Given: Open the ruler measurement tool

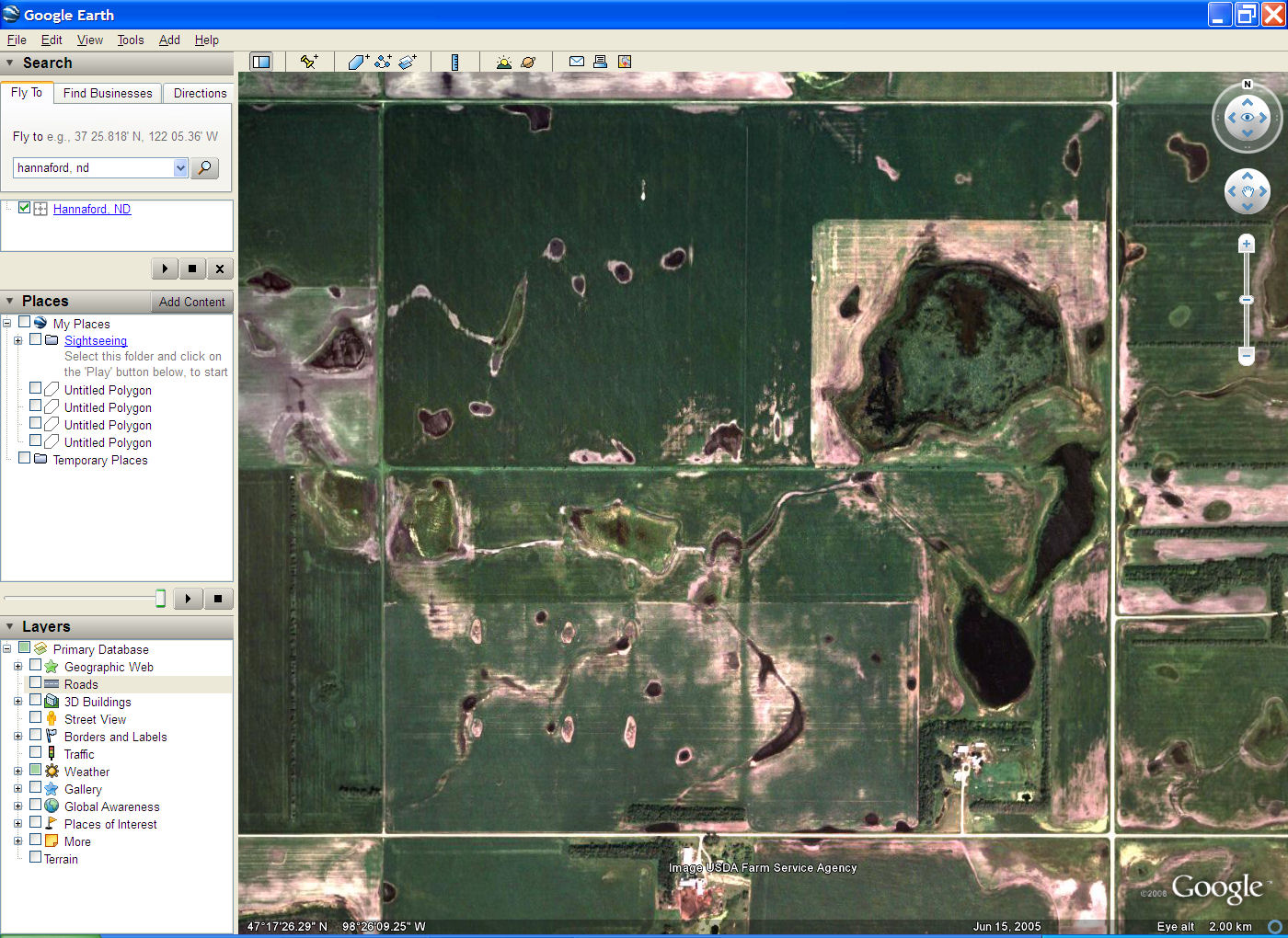Looking at the screenshot, I should tap(454, 62).
